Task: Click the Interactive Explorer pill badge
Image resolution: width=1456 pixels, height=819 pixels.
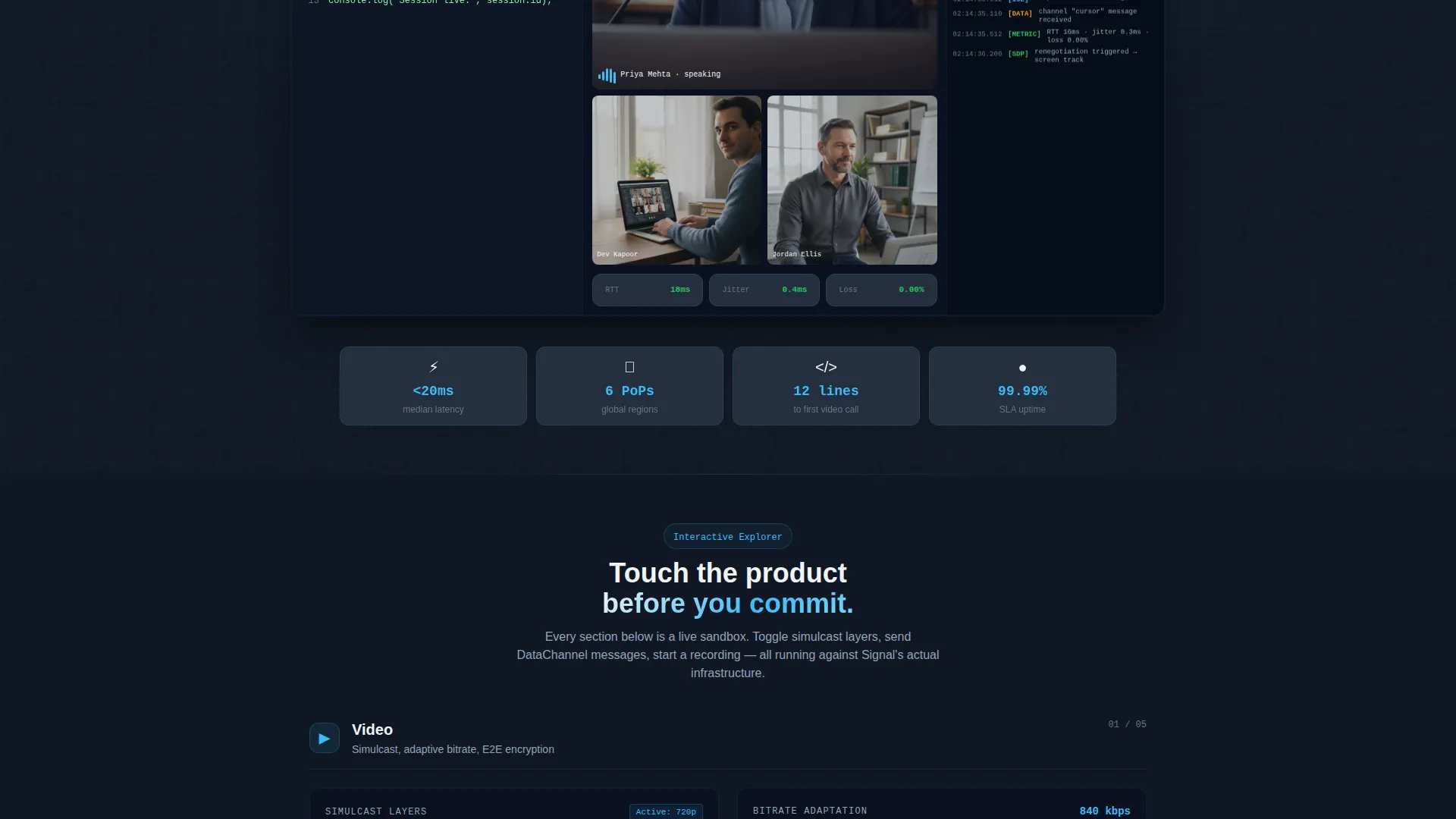Action: click(728, 537)
